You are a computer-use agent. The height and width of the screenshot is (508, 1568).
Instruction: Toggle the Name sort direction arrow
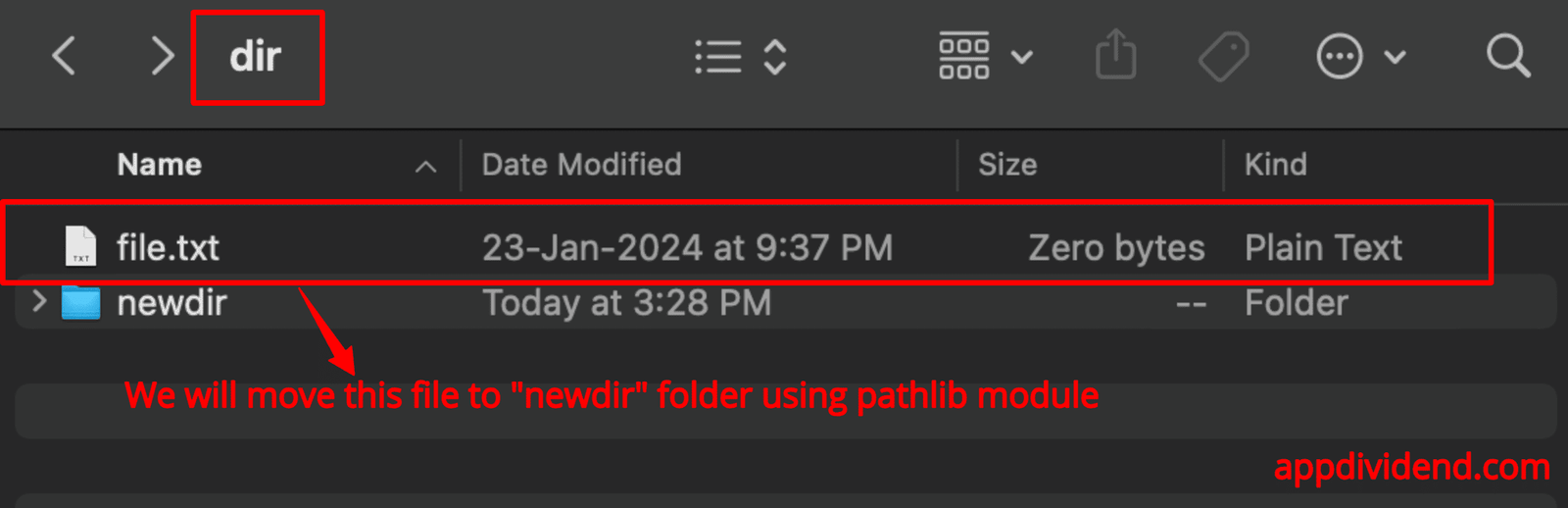pos(425,167)
